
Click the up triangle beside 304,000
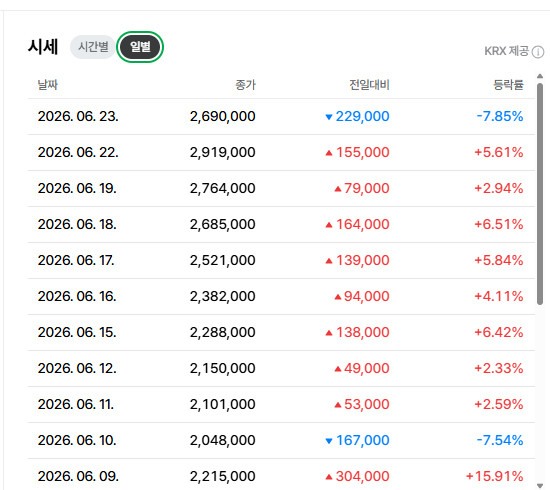329,477
